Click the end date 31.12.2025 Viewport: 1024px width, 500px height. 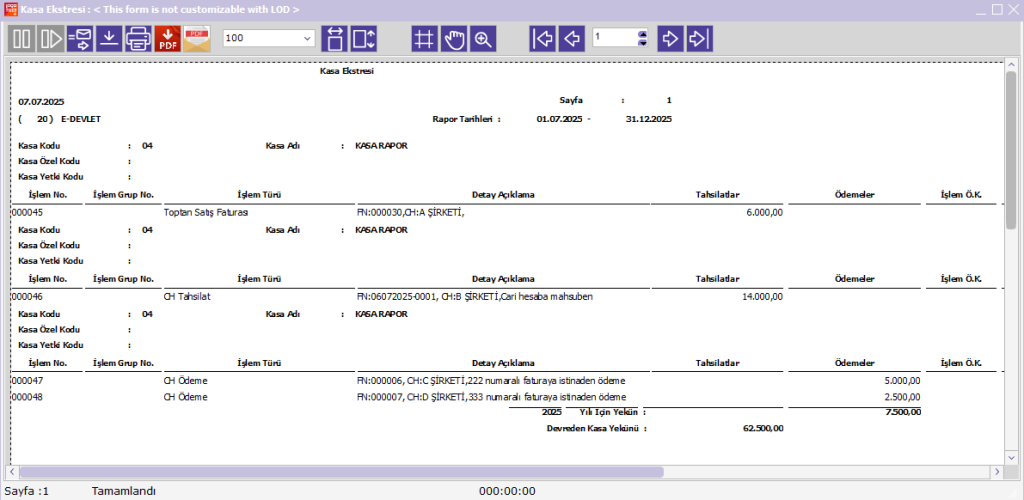pos(648,119)
